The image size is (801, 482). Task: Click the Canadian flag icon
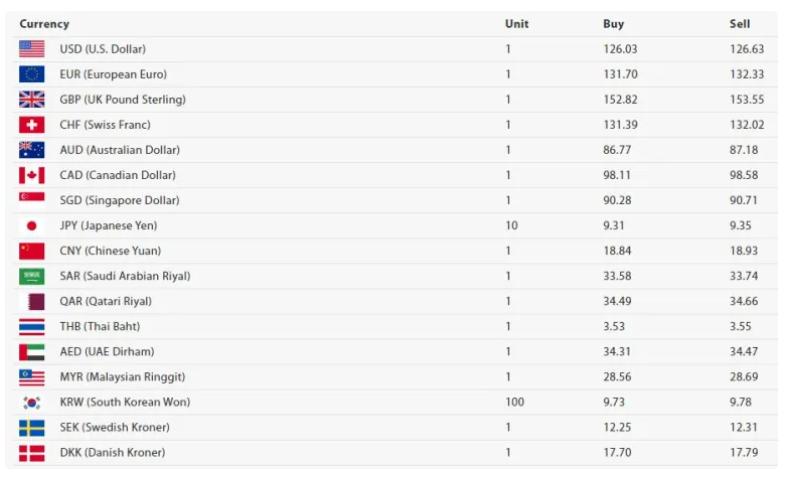click(31, 175)
